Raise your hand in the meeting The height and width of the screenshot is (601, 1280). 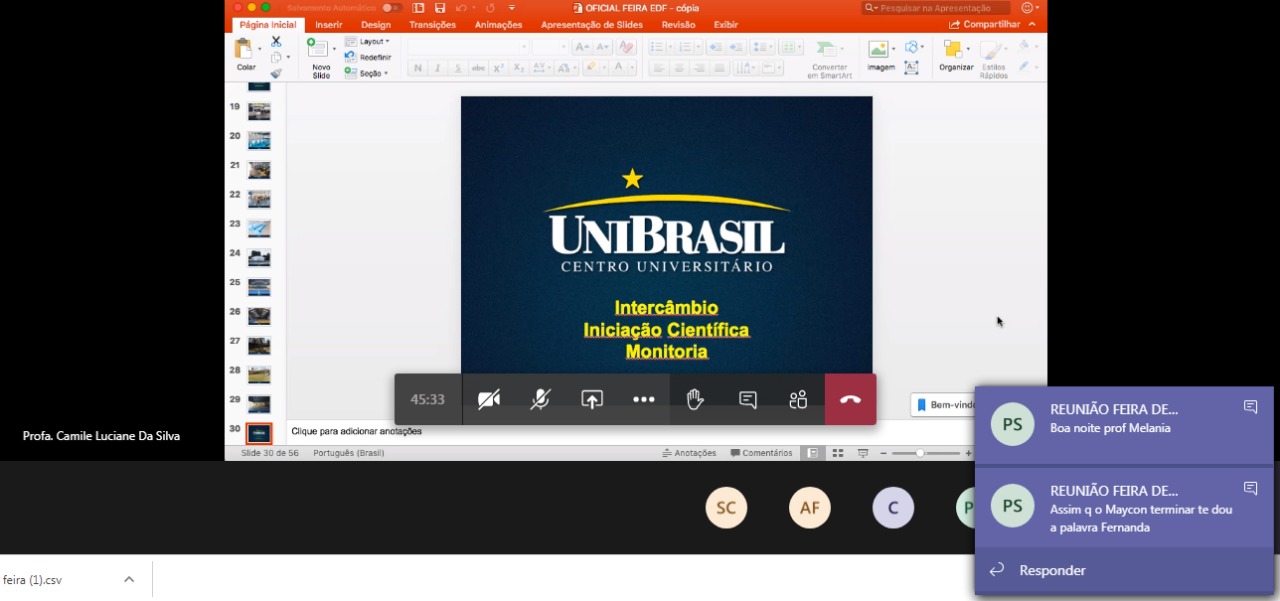pyautogui.click(x=695, y=399)
